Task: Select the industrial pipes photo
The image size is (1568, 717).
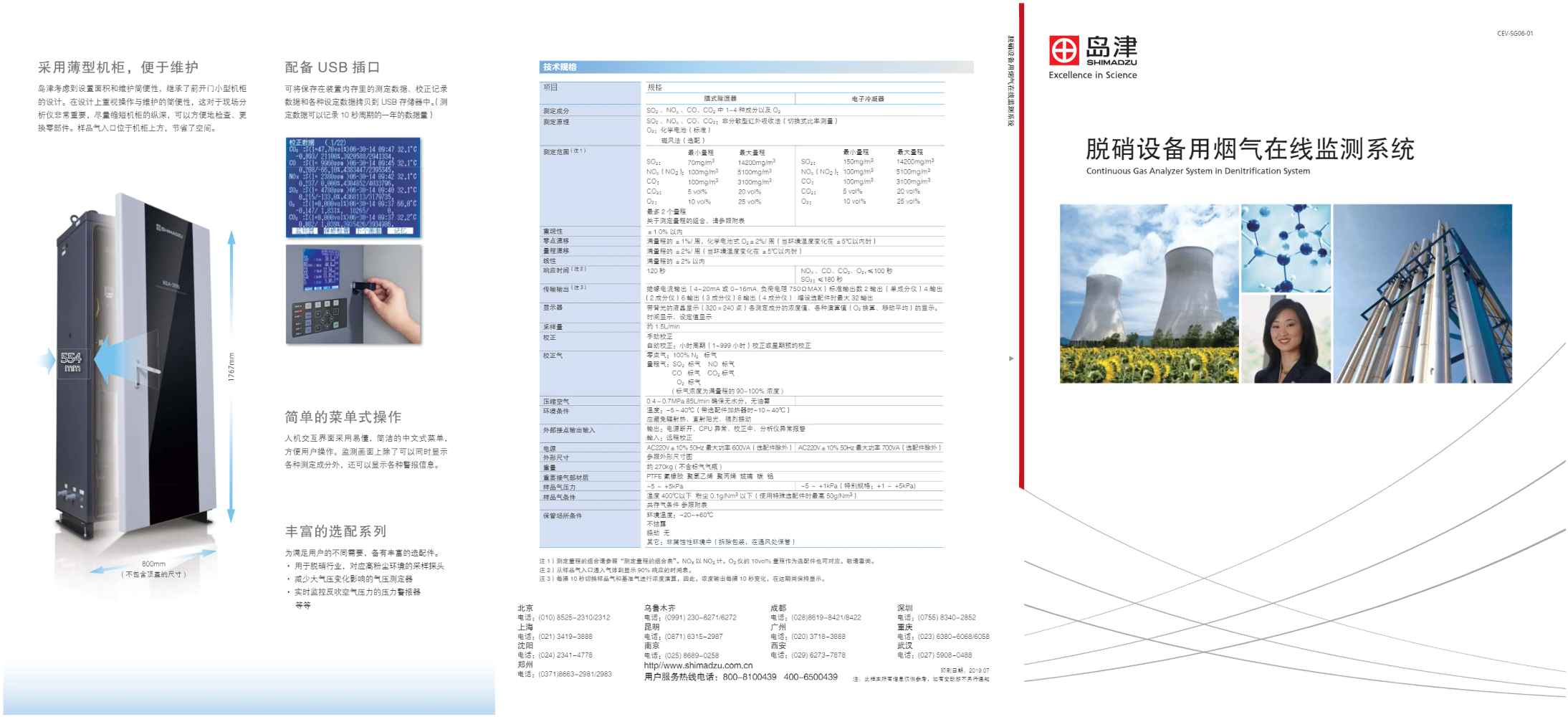Action: tap(1423, 293)
